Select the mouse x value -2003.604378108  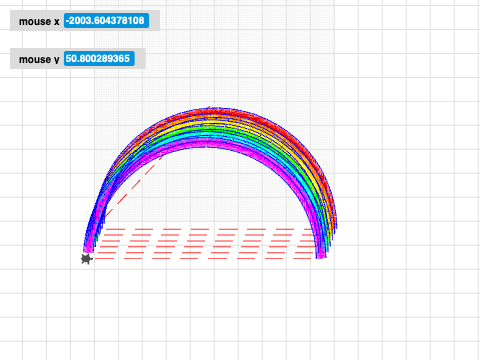[x=106, y=21]
